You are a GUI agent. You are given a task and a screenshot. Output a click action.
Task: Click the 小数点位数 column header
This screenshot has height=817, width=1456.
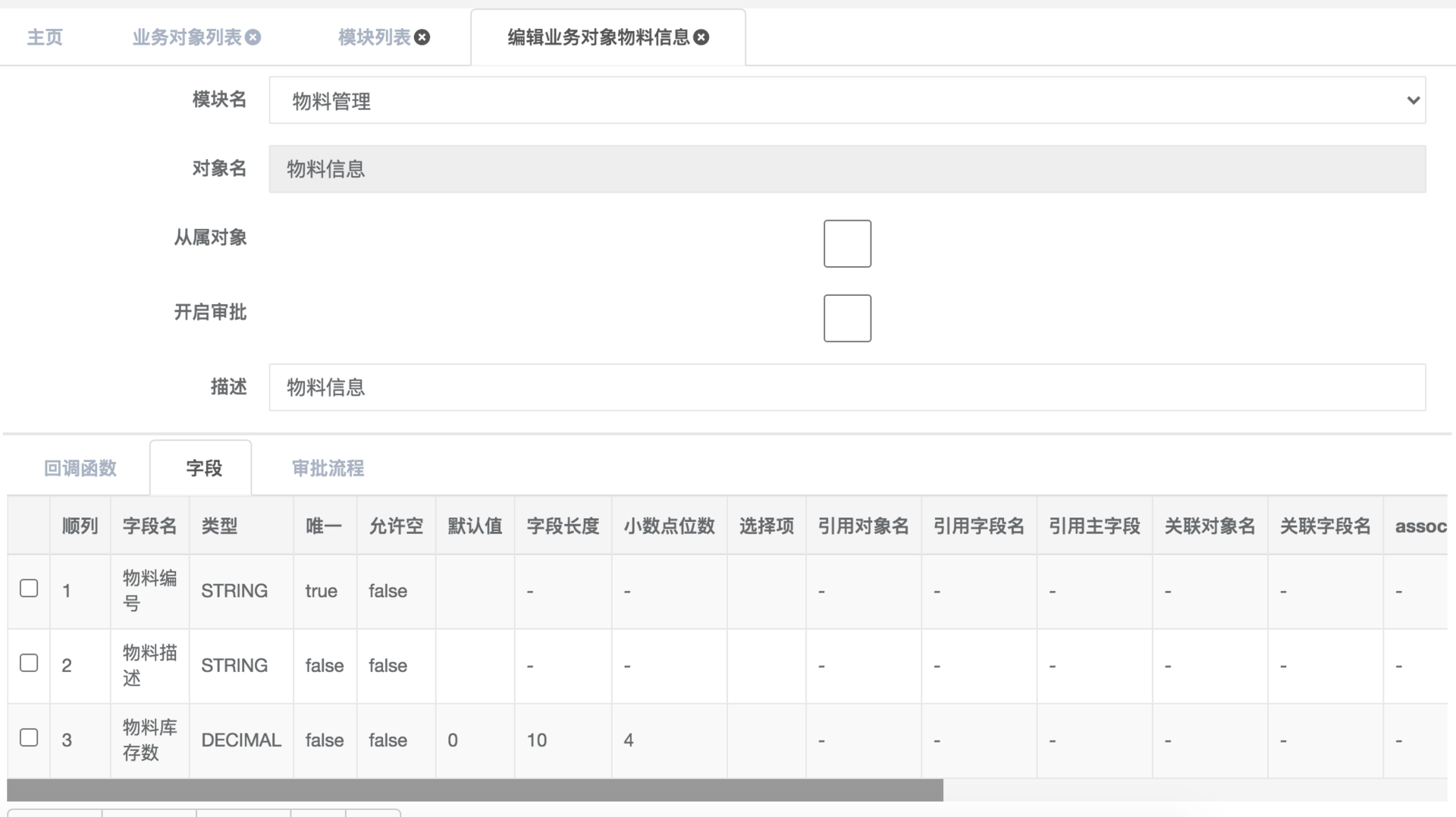point(670,526)
